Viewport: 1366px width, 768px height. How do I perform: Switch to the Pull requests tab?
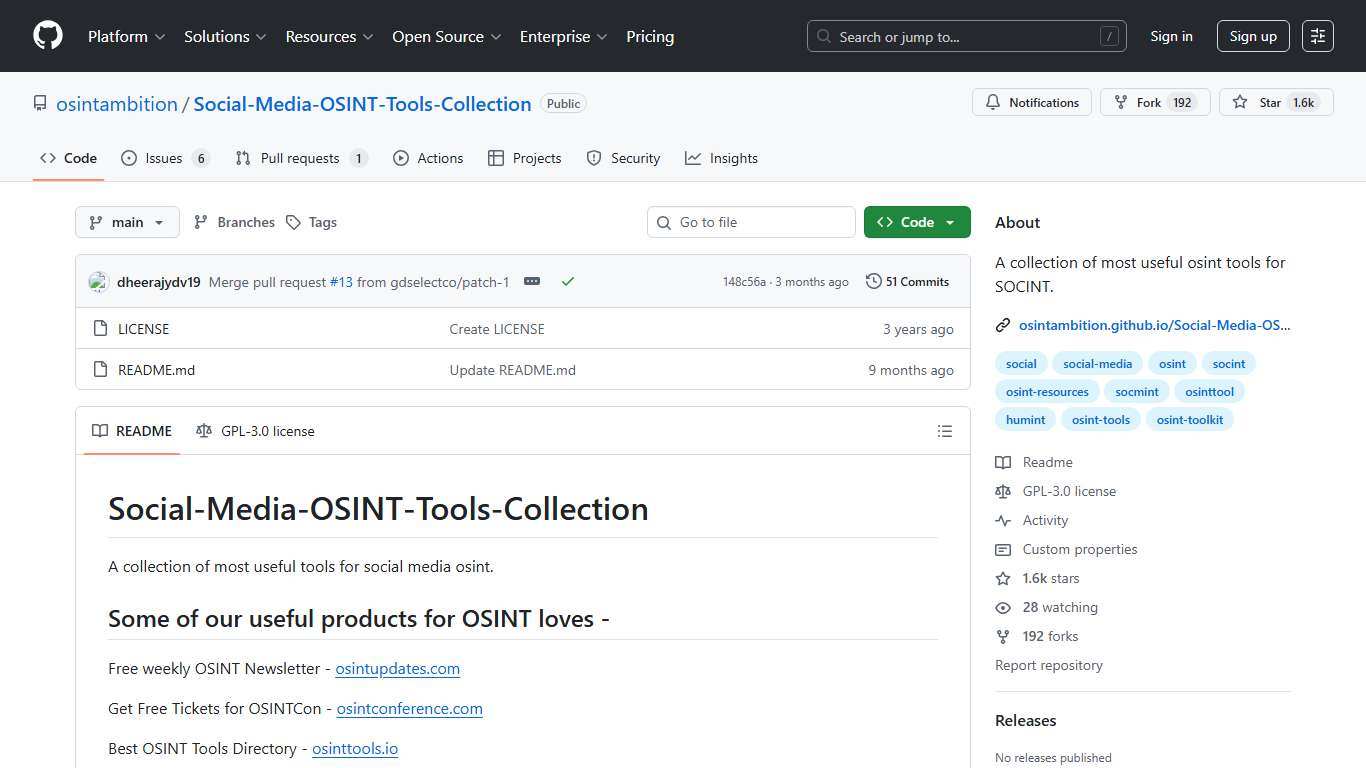(299, 158)
